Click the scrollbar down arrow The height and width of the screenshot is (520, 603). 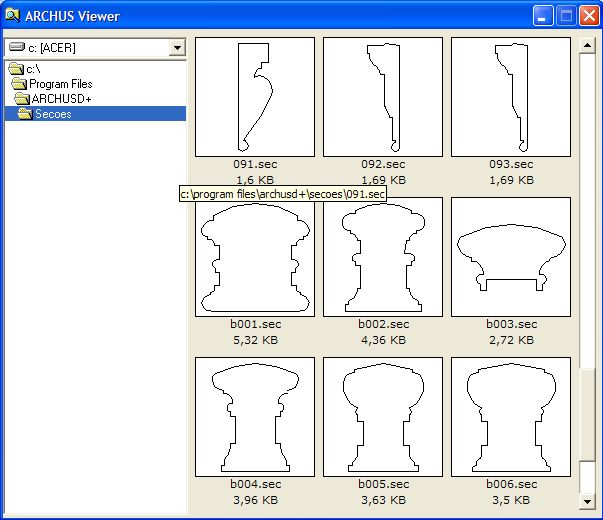click(587, 501)
